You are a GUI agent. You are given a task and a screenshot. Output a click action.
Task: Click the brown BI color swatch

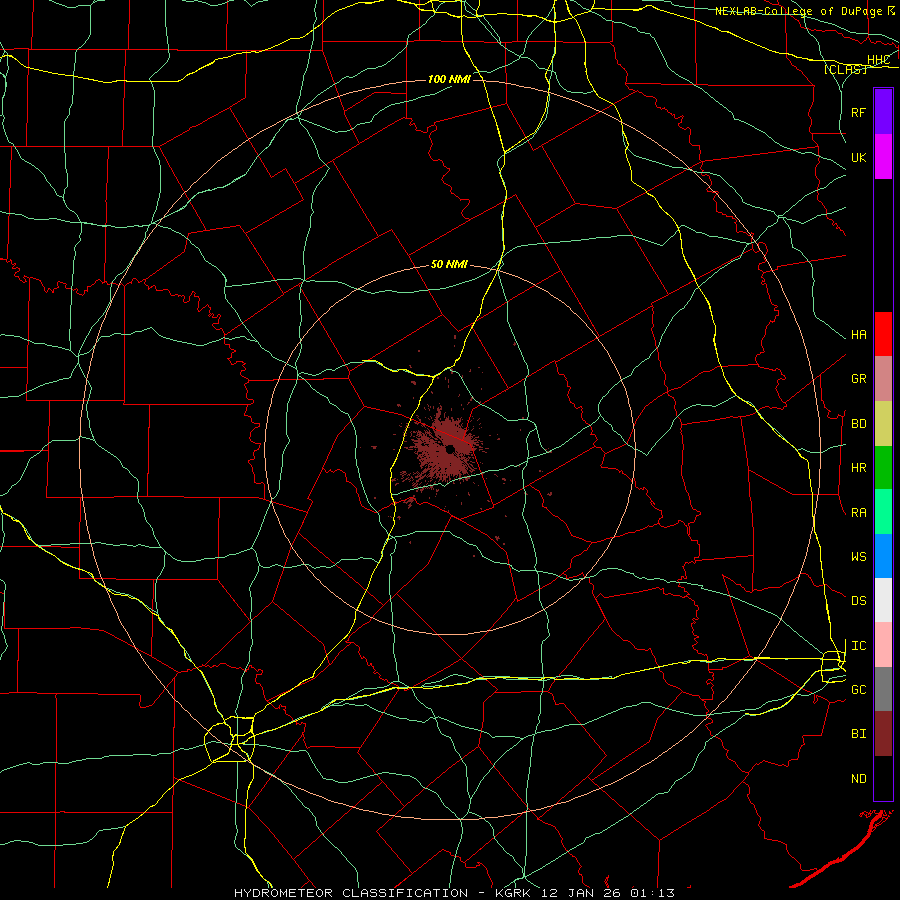click(883, 734)
